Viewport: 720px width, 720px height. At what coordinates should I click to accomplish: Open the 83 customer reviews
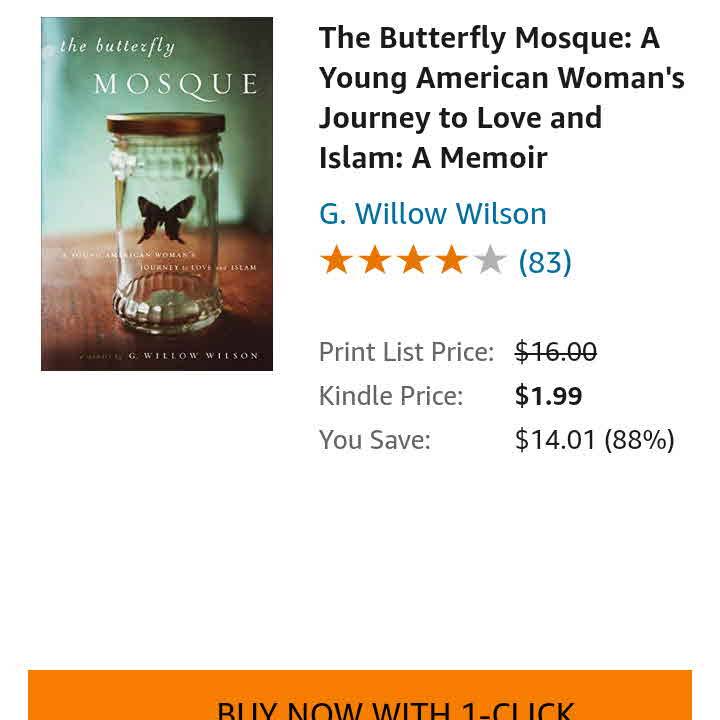coord(545,262)
